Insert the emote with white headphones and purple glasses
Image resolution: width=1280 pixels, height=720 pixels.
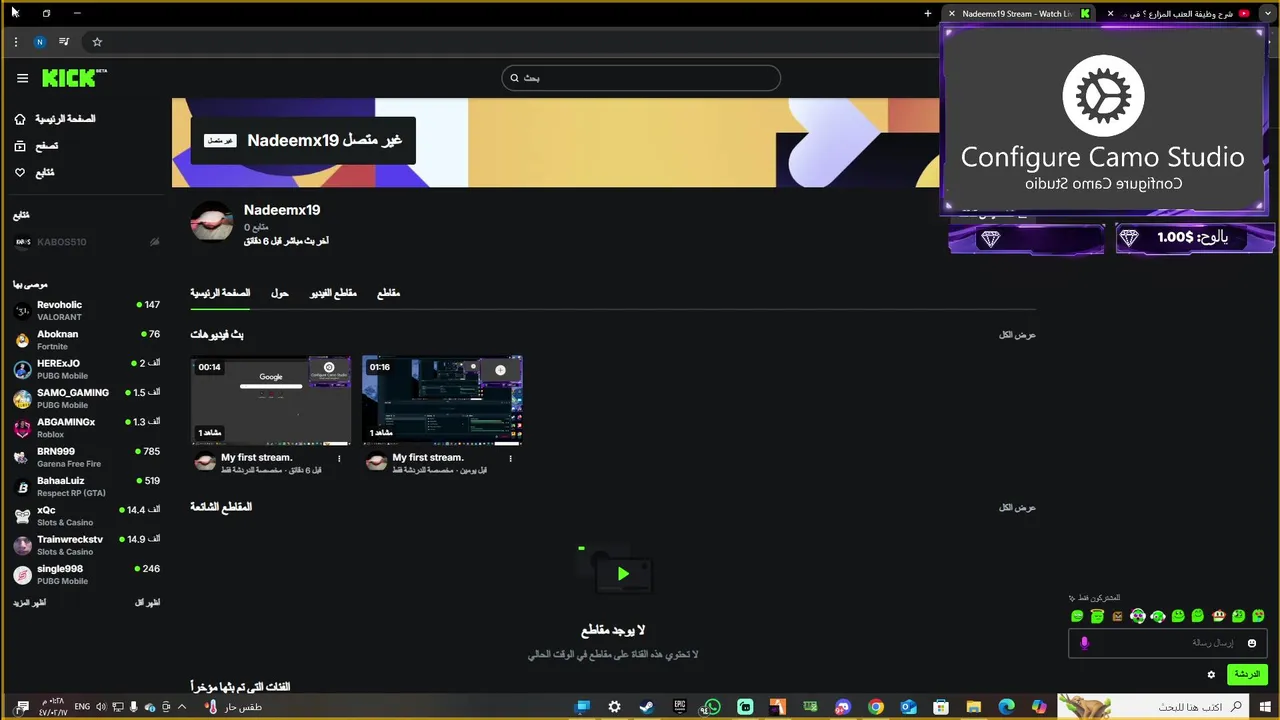pyautogui.click(x=1138, y=616)
